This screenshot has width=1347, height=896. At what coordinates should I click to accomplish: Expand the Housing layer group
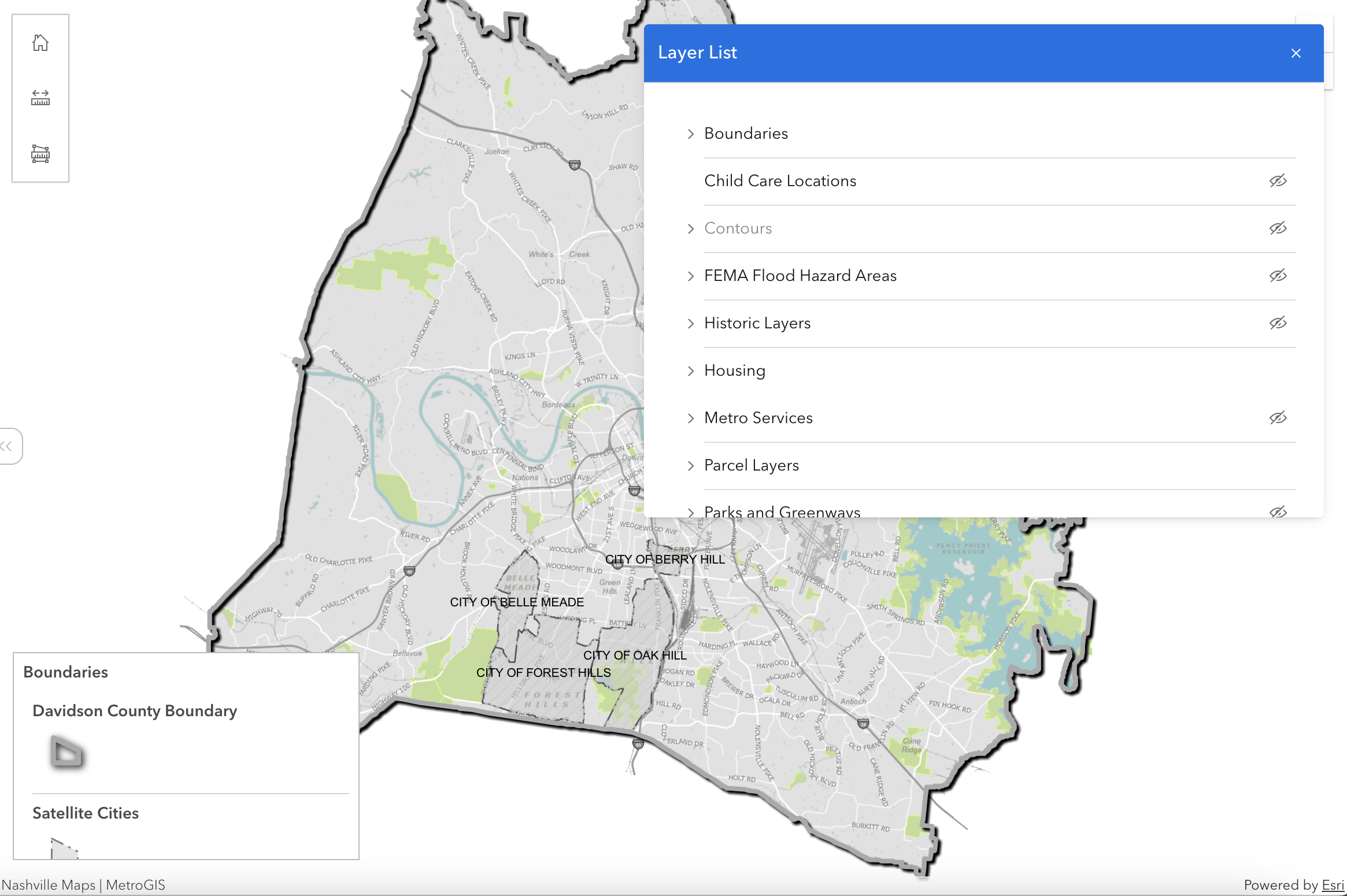(691, 371)
